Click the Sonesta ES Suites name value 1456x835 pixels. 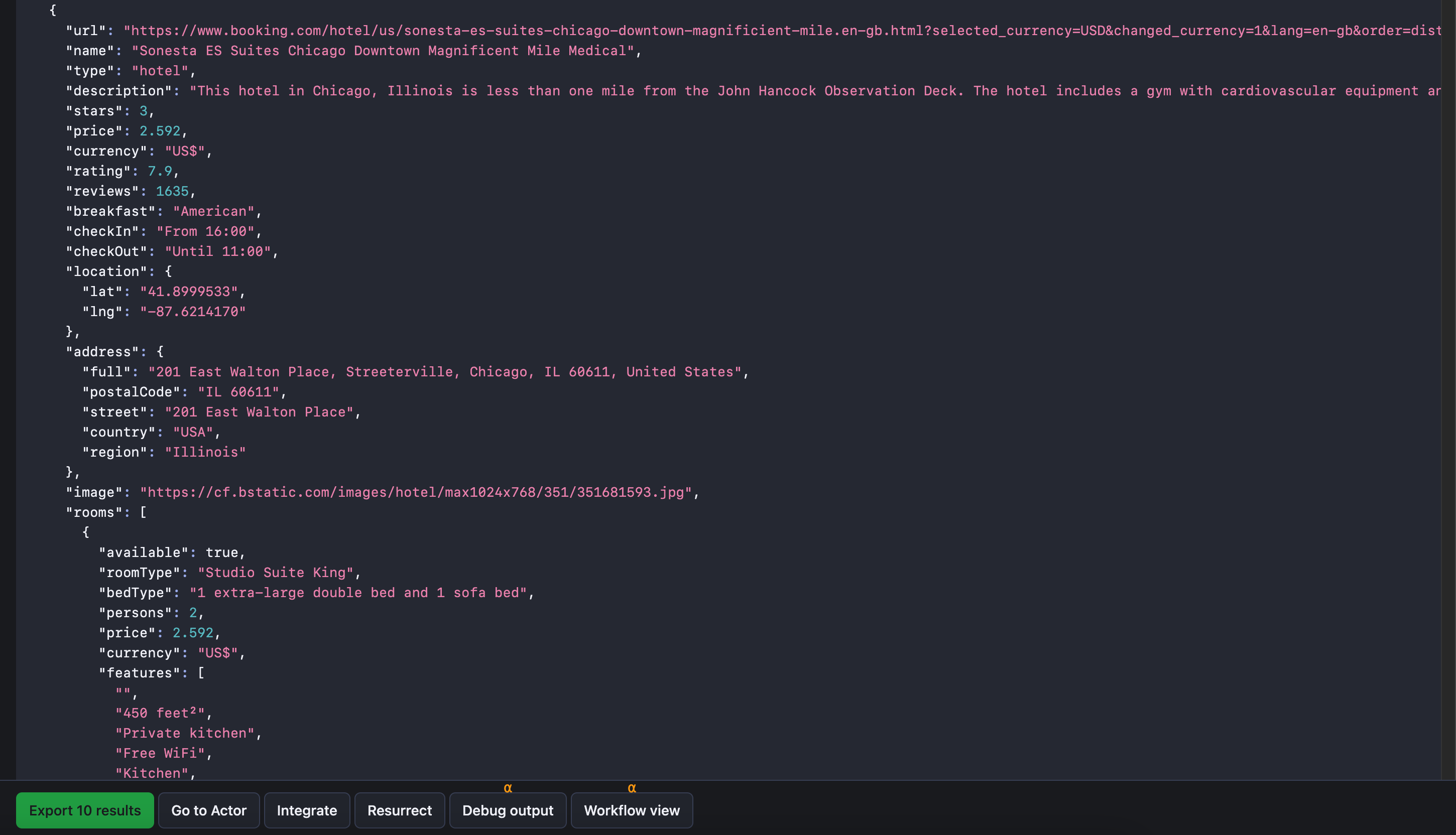pyautogui.click(x=383, y=51)
